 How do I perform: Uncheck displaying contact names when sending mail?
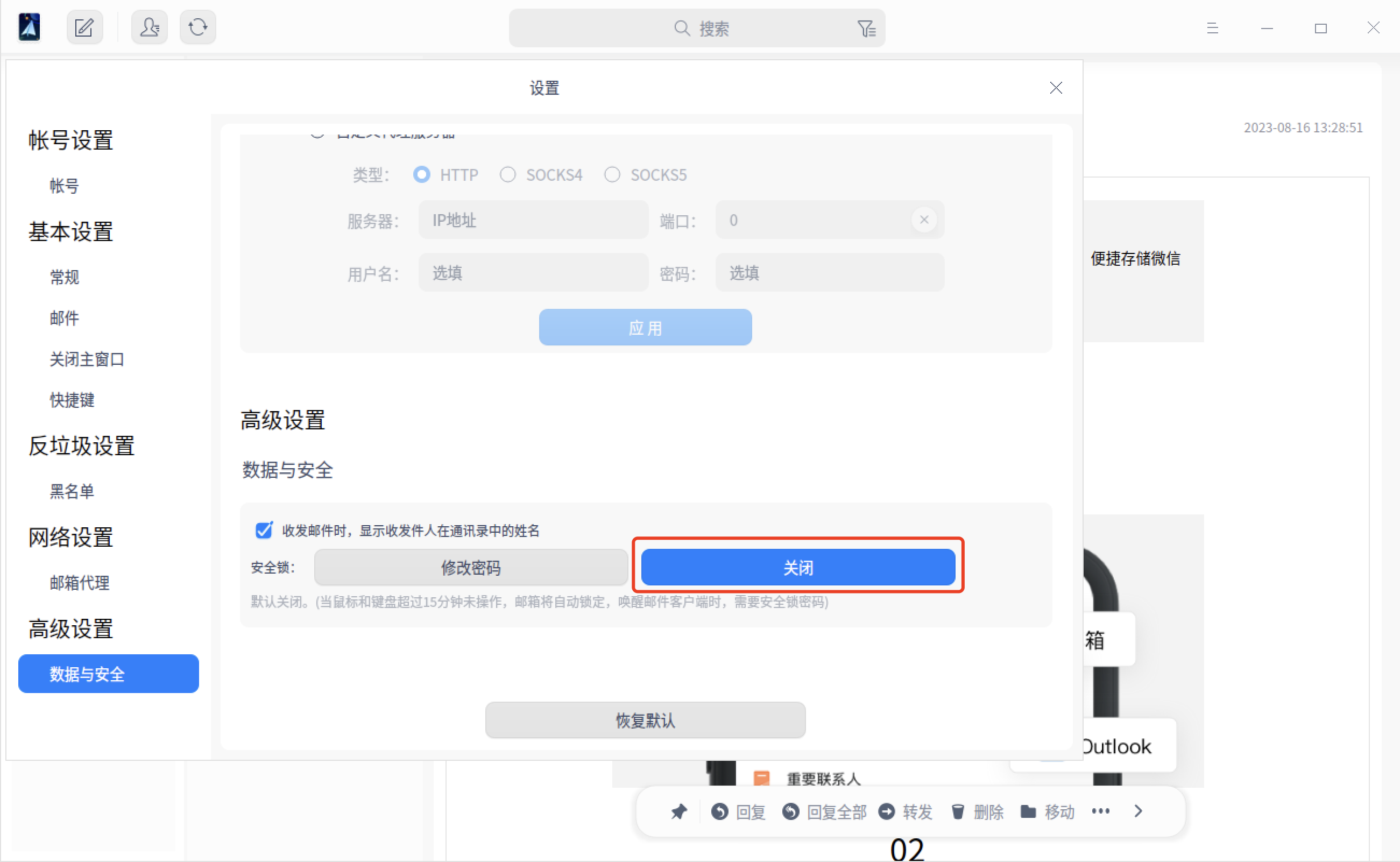tap(264, 530)
